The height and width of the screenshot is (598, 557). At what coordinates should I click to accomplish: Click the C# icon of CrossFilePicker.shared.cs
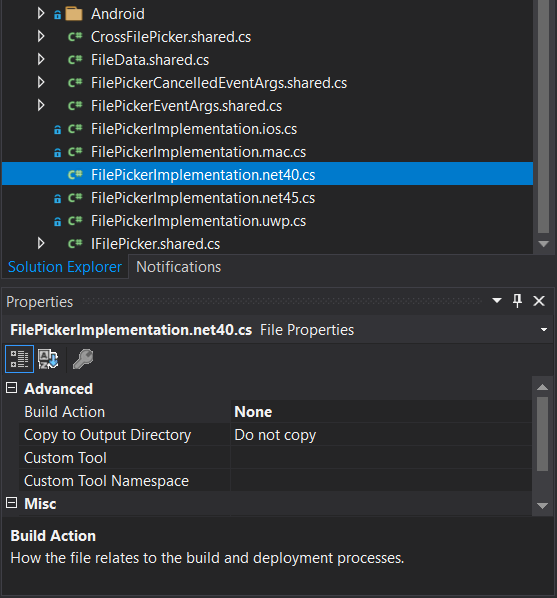click(75, 37)
